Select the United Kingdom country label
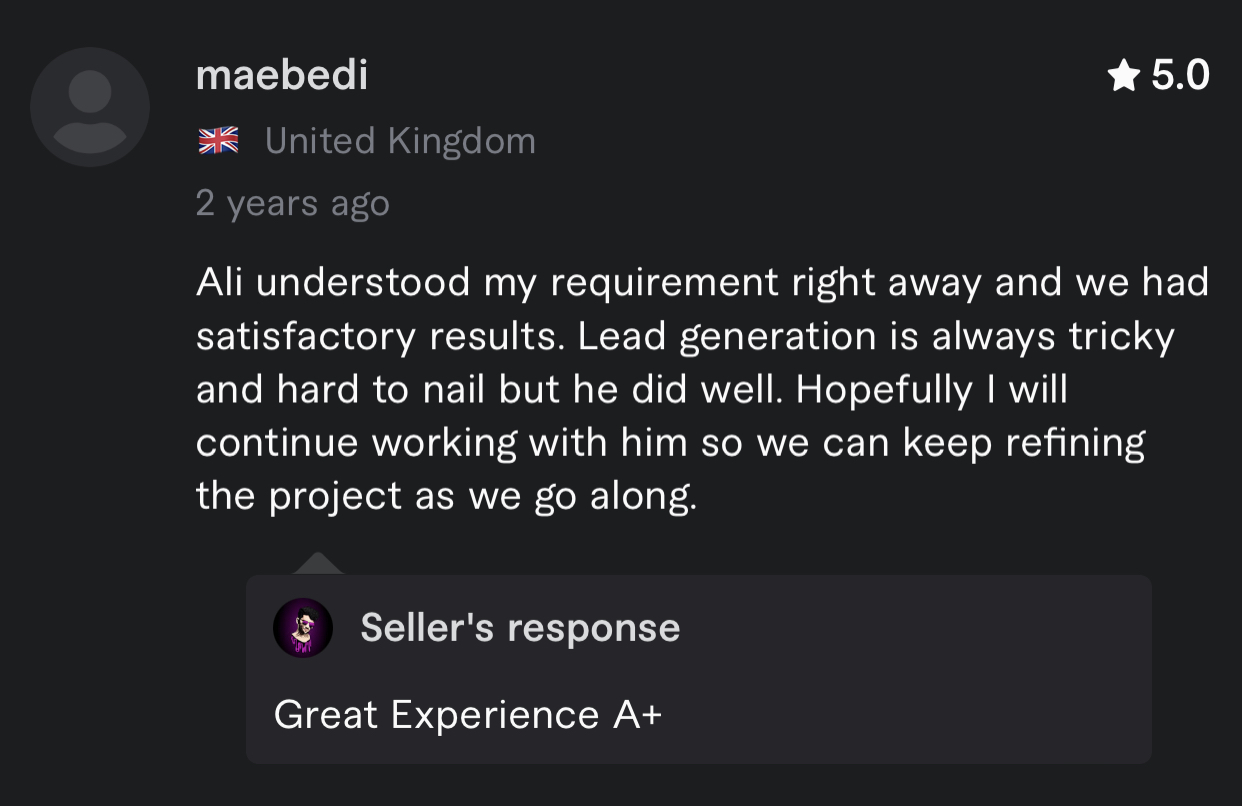Image resolution: width=1242 pixels, height=806 pixels. tap(400, 141)
